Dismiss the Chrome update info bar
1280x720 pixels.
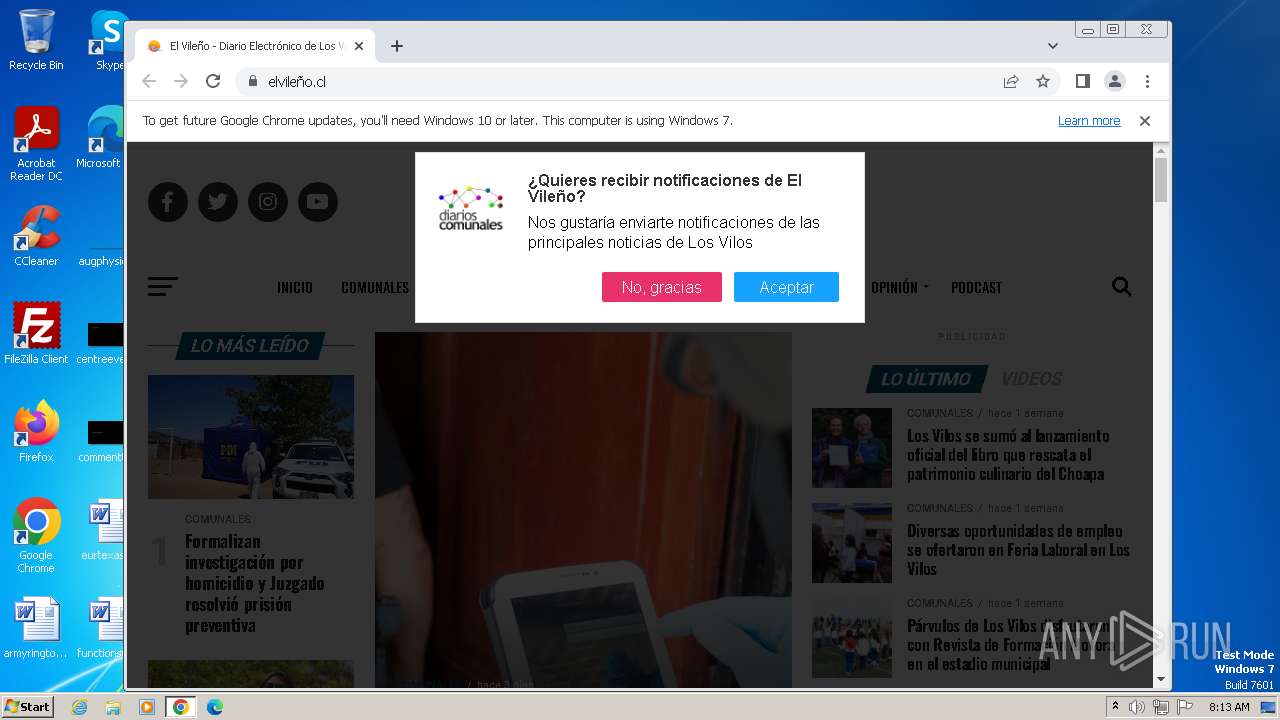click(x=1145, y=120)
